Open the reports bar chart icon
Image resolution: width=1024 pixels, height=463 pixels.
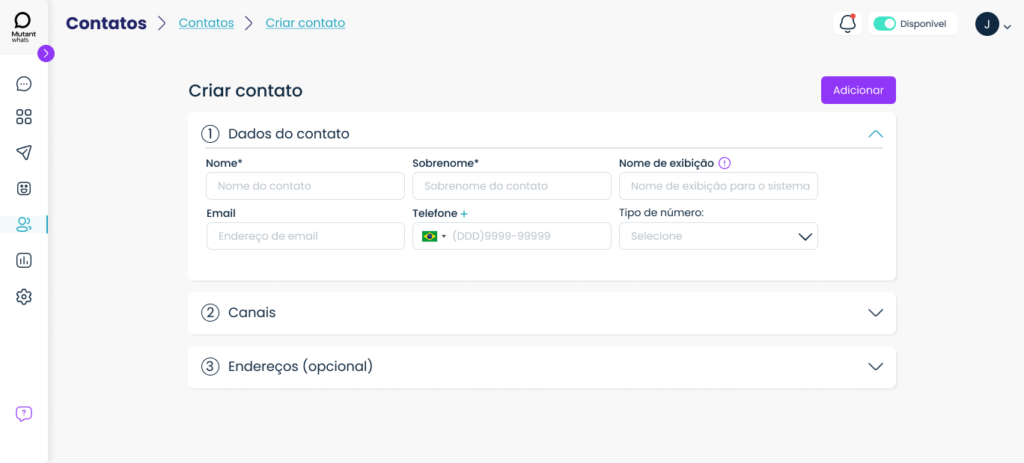(24, 261)
